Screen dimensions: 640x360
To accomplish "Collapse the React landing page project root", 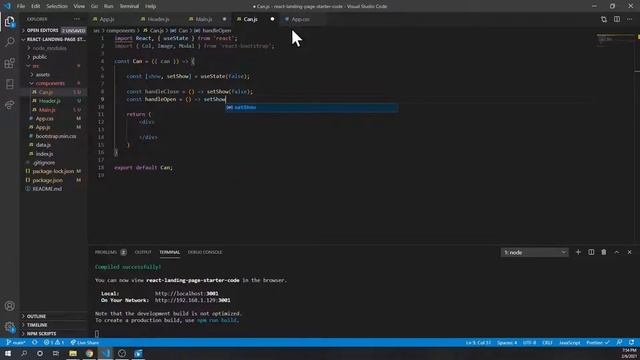I will (53, 39).
